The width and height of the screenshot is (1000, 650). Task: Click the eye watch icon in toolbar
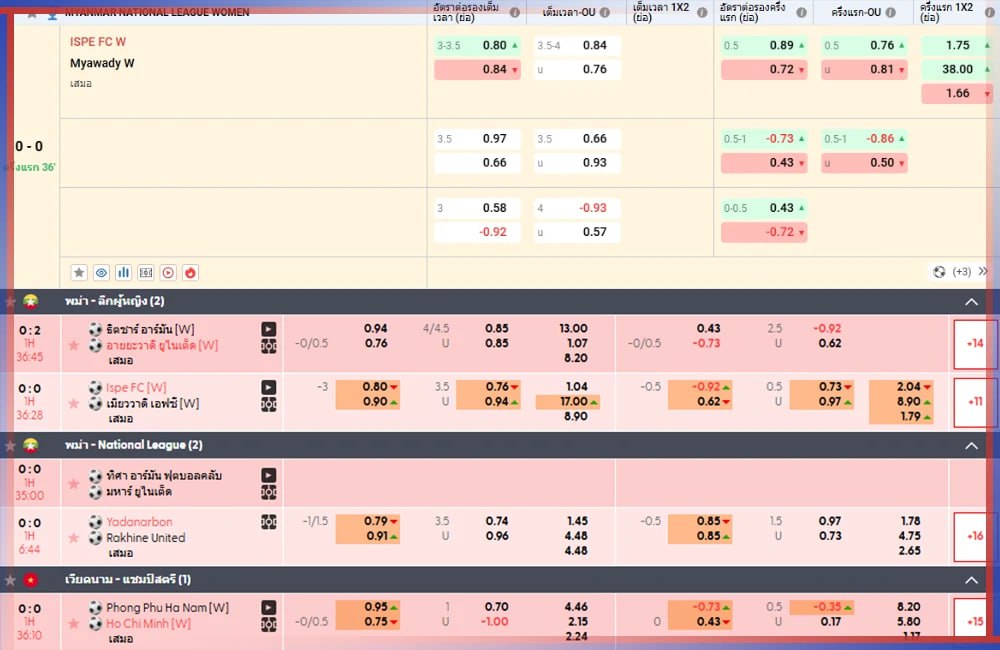click(x=101, y=272)
